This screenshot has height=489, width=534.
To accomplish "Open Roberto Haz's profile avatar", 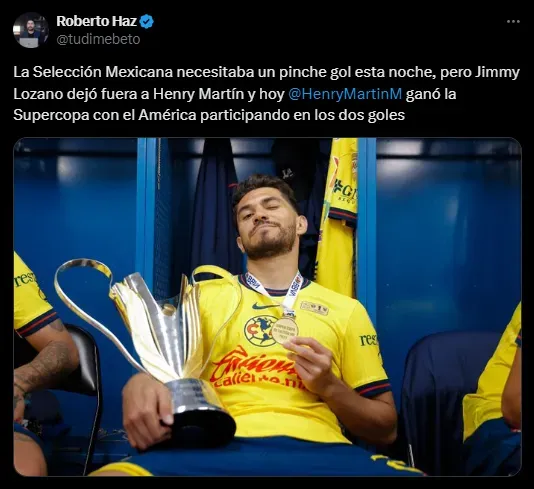I will point(31,30).
